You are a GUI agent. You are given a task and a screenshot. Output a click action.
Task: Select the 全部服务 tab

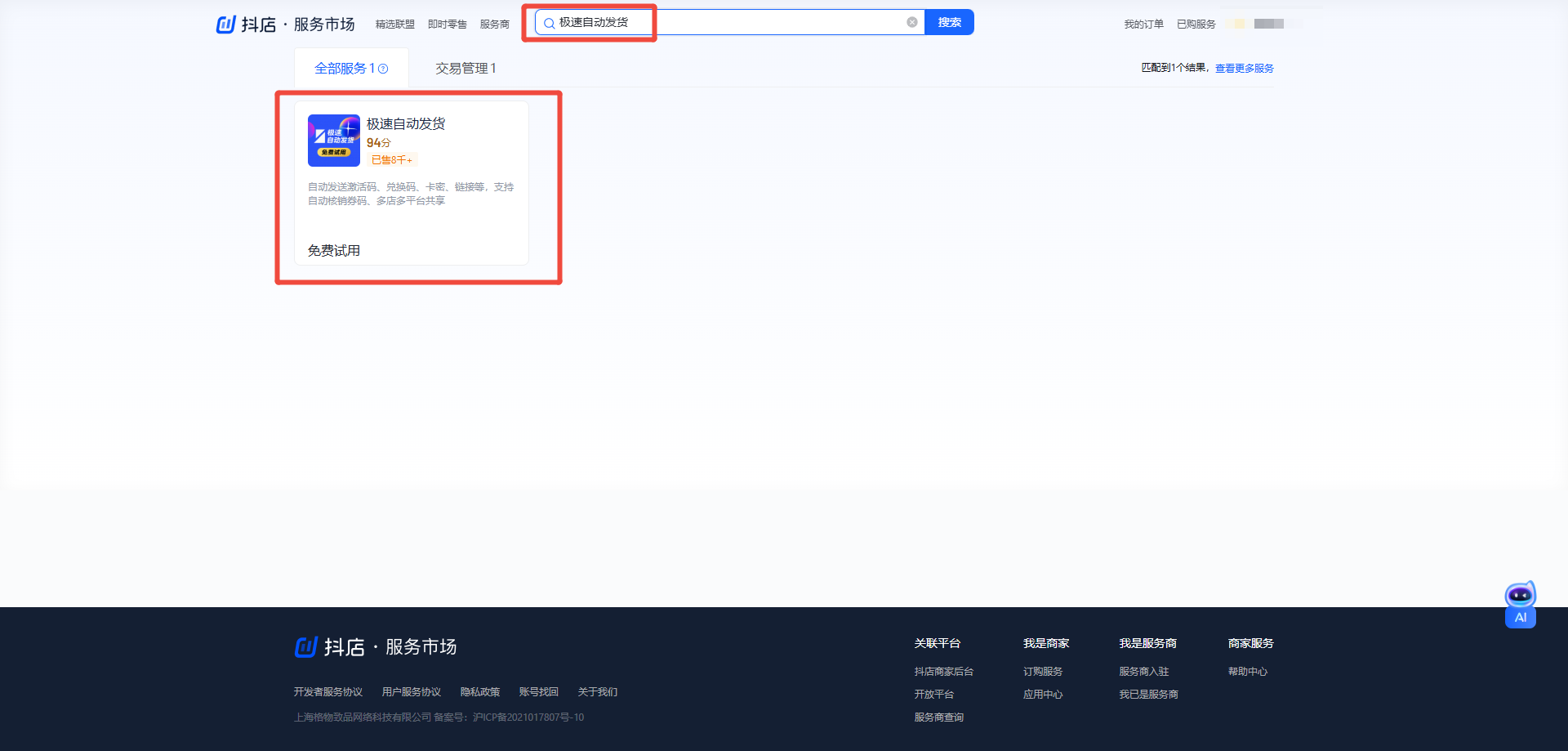344,69
